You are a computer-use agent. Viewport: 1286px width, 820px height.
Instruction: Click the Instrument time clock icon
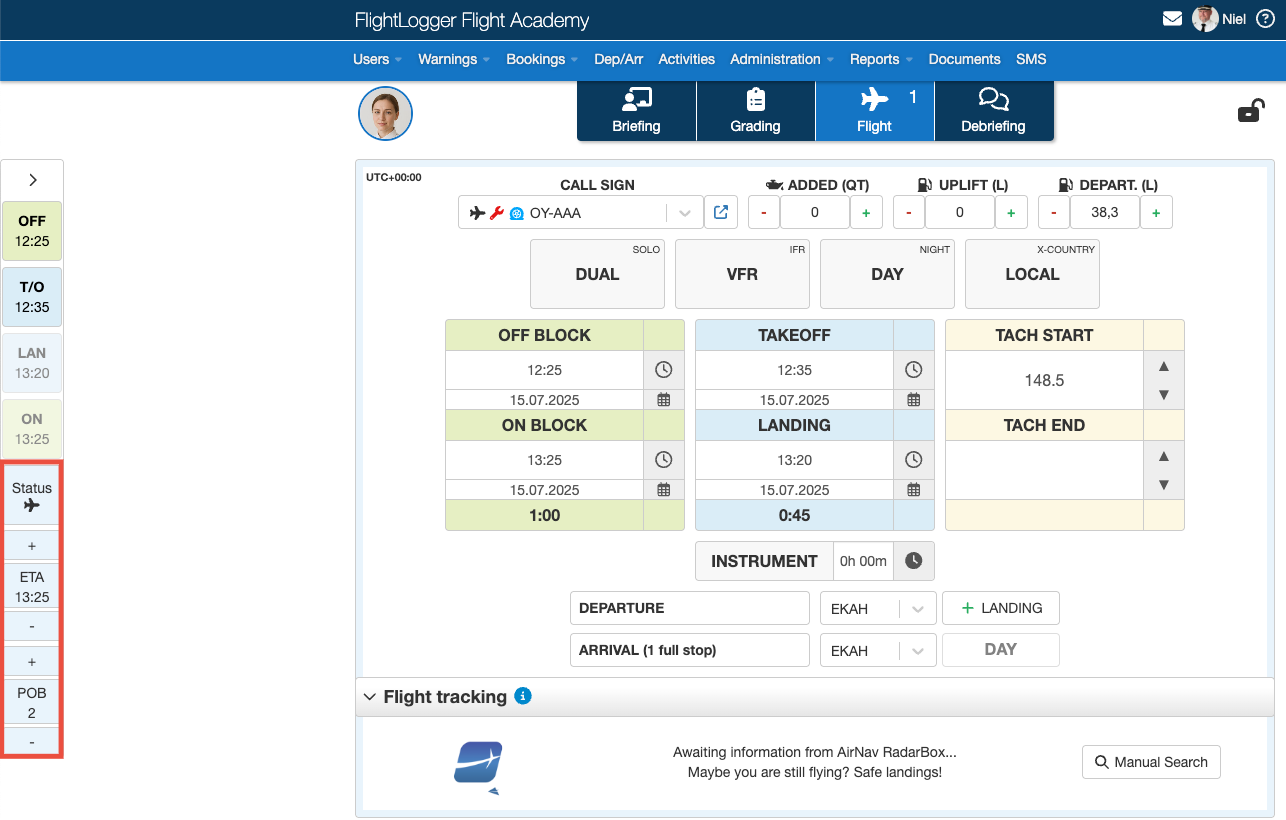(x=913, y=561)
